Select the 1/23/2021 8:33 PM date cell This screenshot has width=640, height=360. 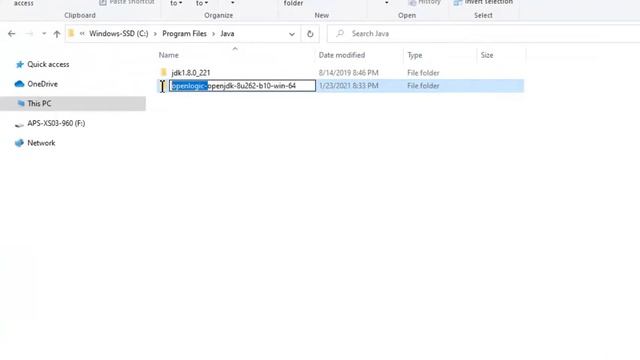point(349,86)
